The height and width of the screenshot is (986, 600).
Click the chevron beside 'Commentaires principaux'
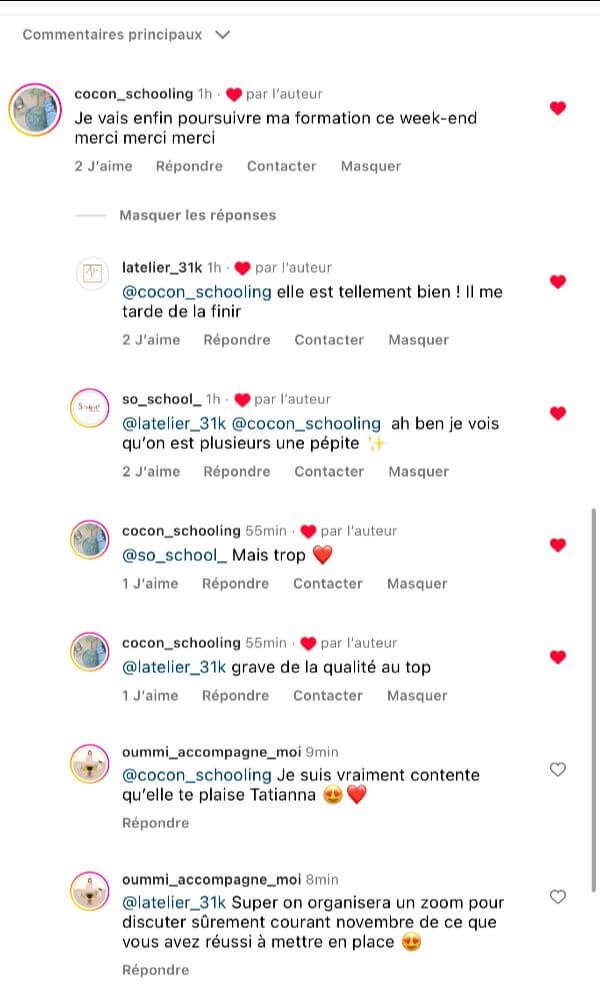coord(222,33)
